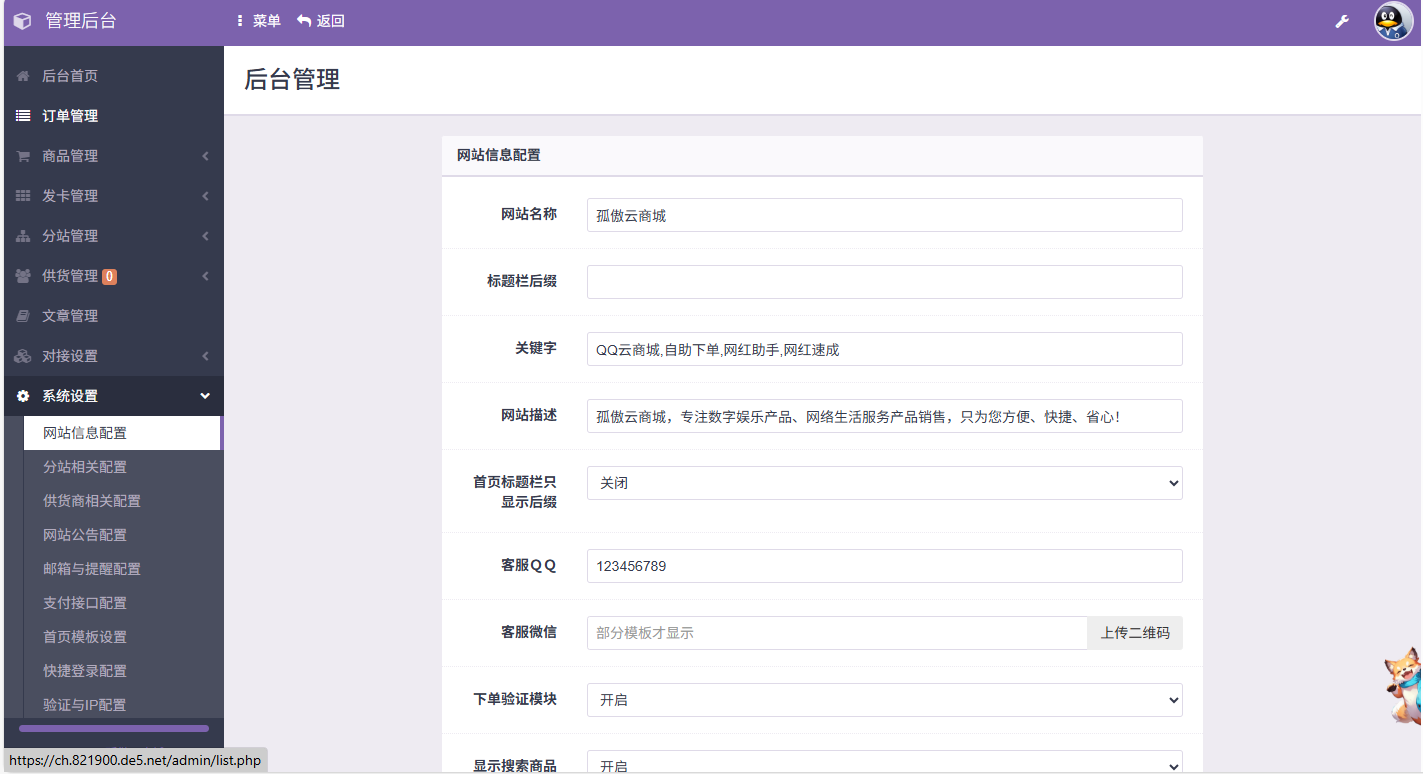Expand the 发卡管理 sidebar menu

pyautogui.click(x=112, y=196)
